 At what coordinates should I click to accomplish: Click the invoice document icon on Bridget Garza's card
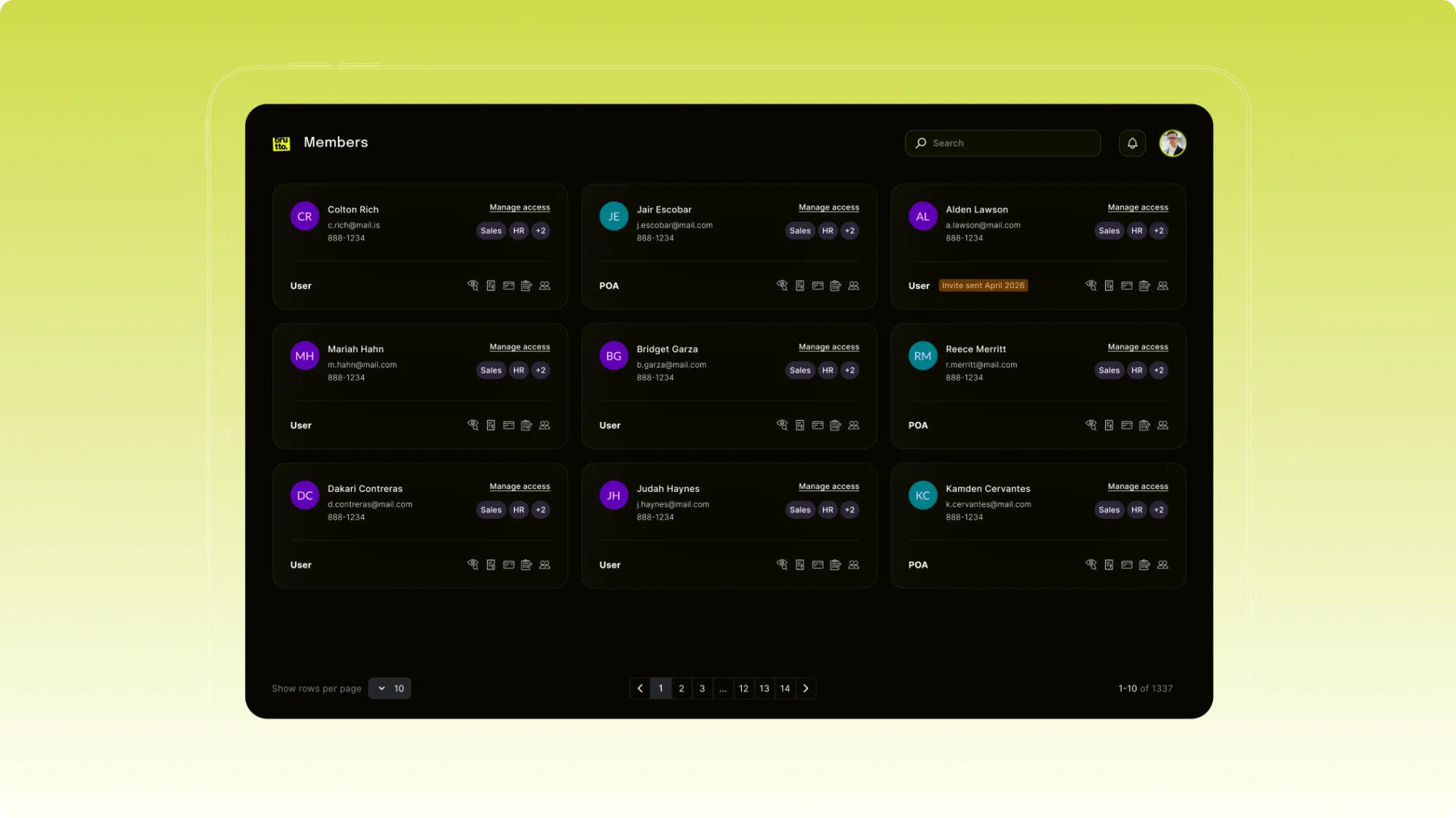tap(800, 425)
